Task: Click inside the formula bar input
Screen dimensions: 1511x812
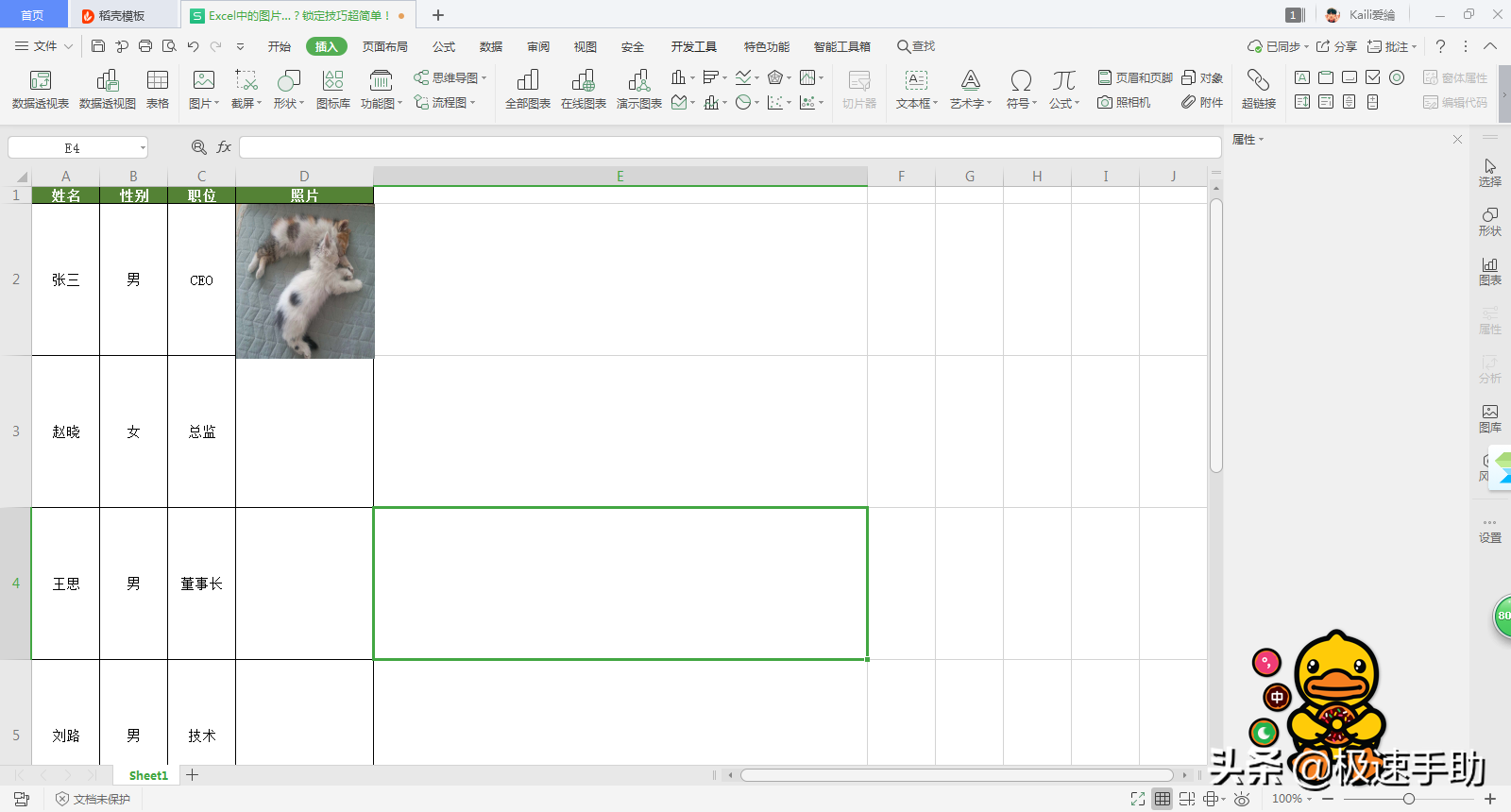Action: coord(730,147)
